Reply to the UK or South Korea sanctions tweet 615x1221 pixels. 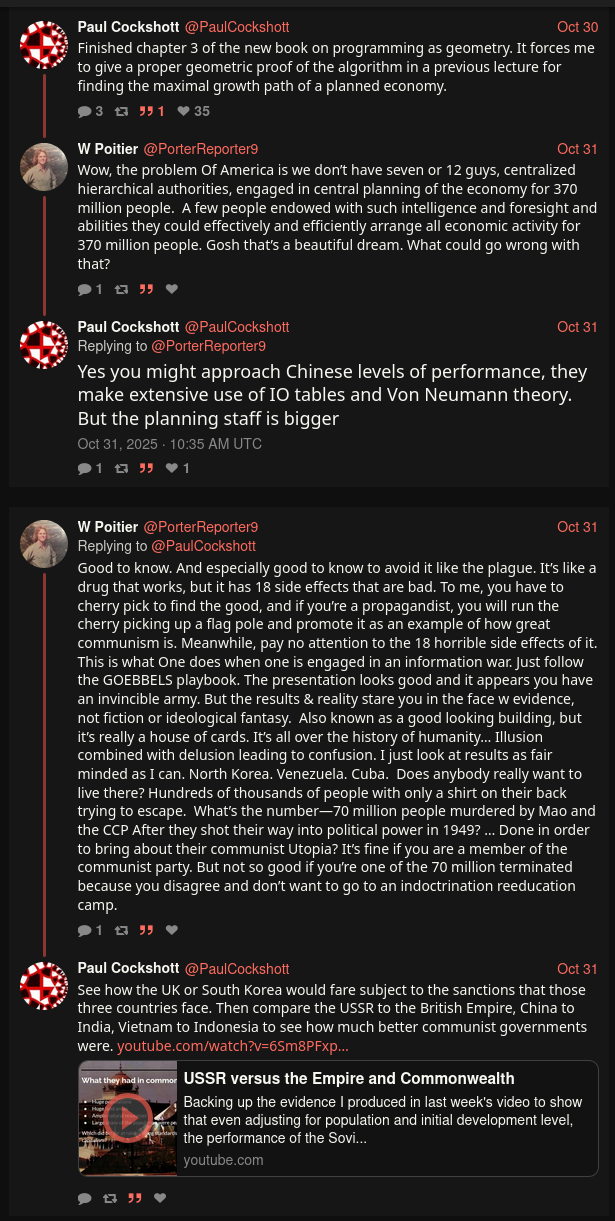[x=85, y=1198]
